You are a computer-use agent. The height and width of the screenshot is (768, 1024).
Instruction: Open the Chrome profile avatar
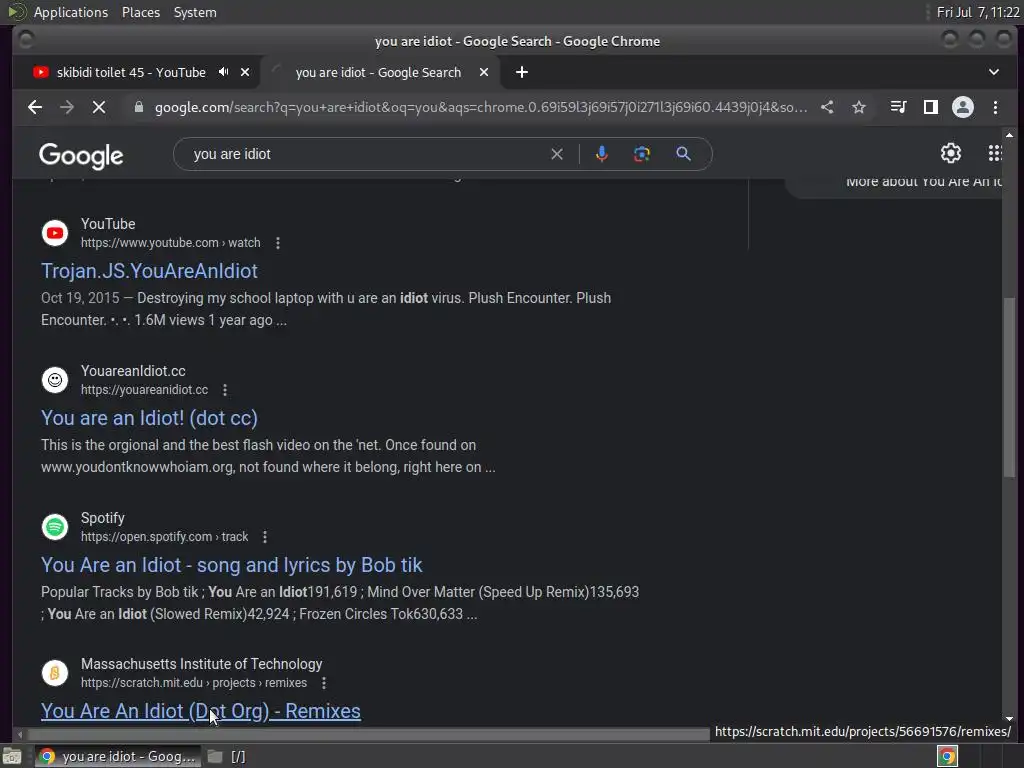963,107
